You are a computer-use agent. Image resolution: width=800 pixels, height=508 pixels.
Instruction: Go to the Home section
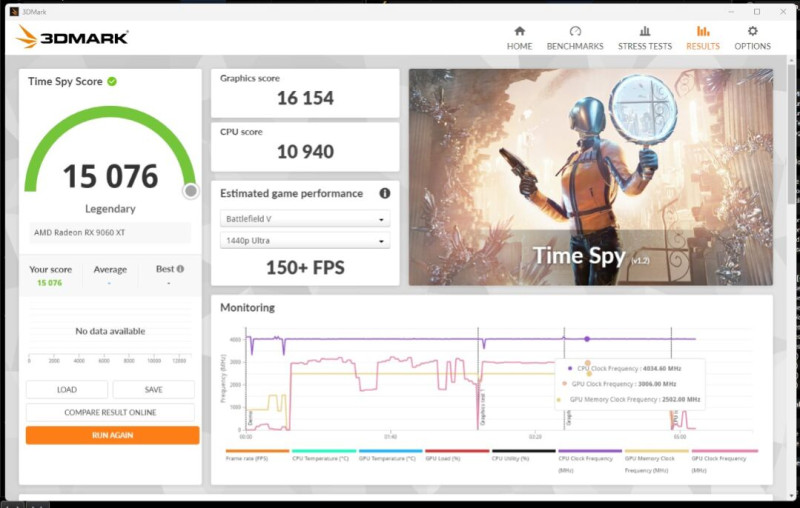click(519, 38)
